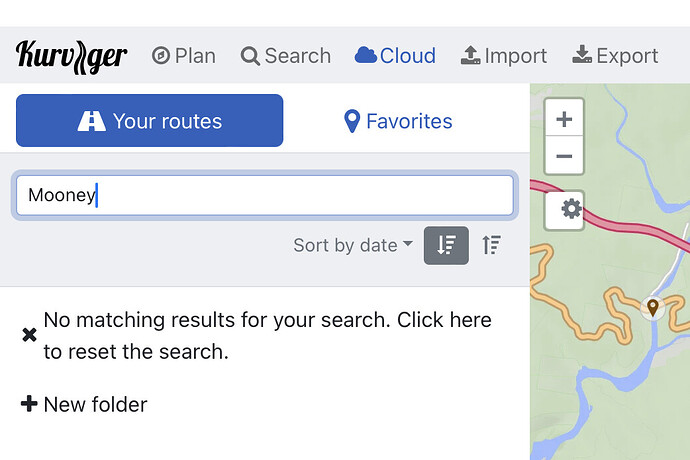Switch to Your routes tab
Screen dimensions: 690x460
[x=150, y=121]
